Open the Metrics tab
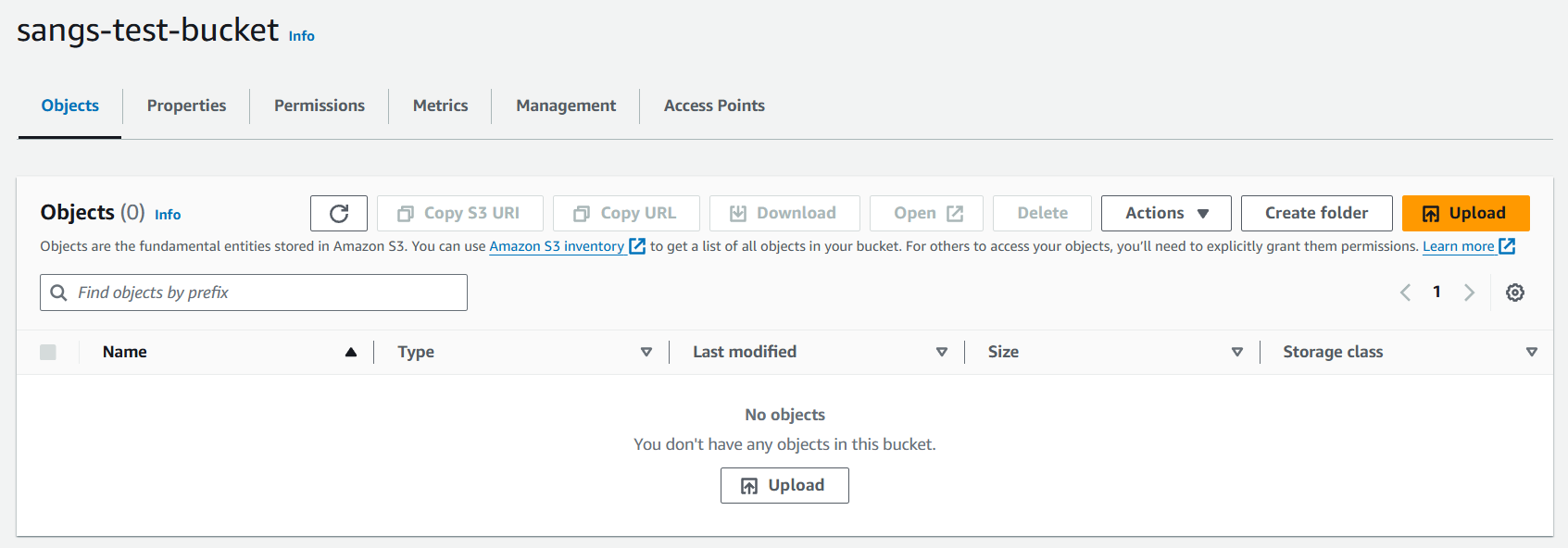Image resolution: width=1568 pixels, height=548 pixels. pyautogui.click(x=441, y=106)
